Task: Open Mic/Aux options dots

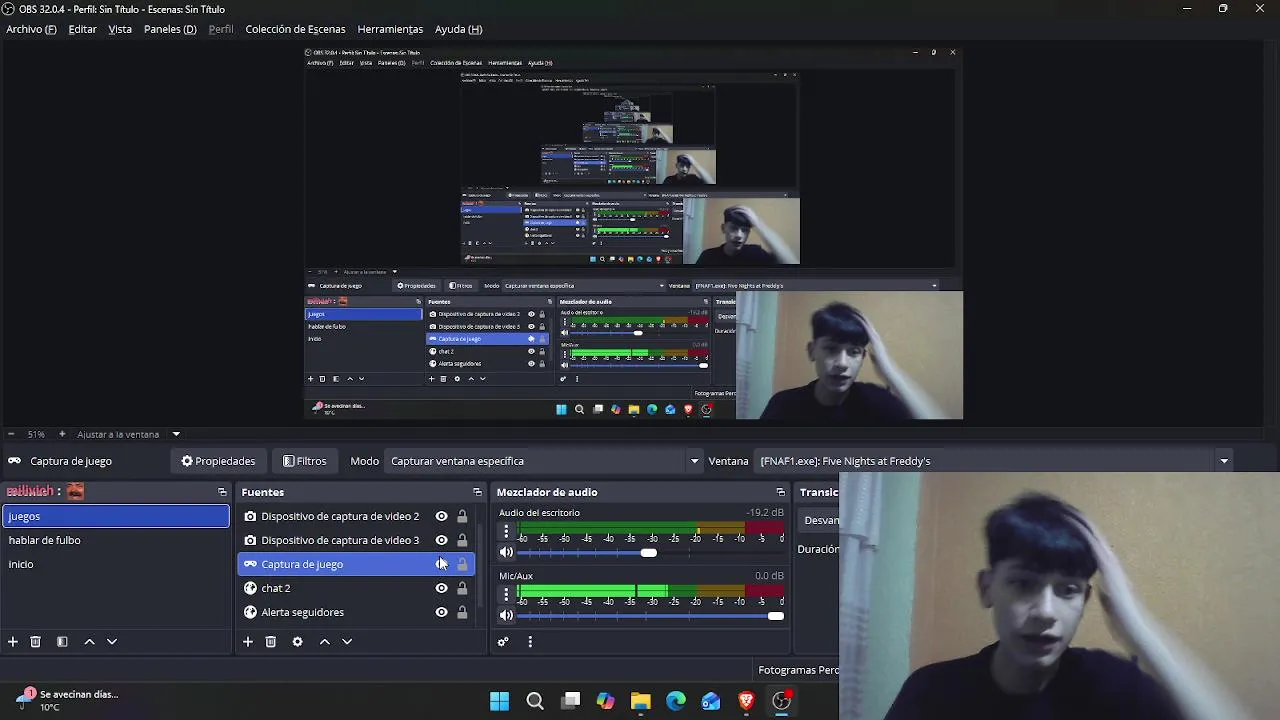Action: coord(506,595)
